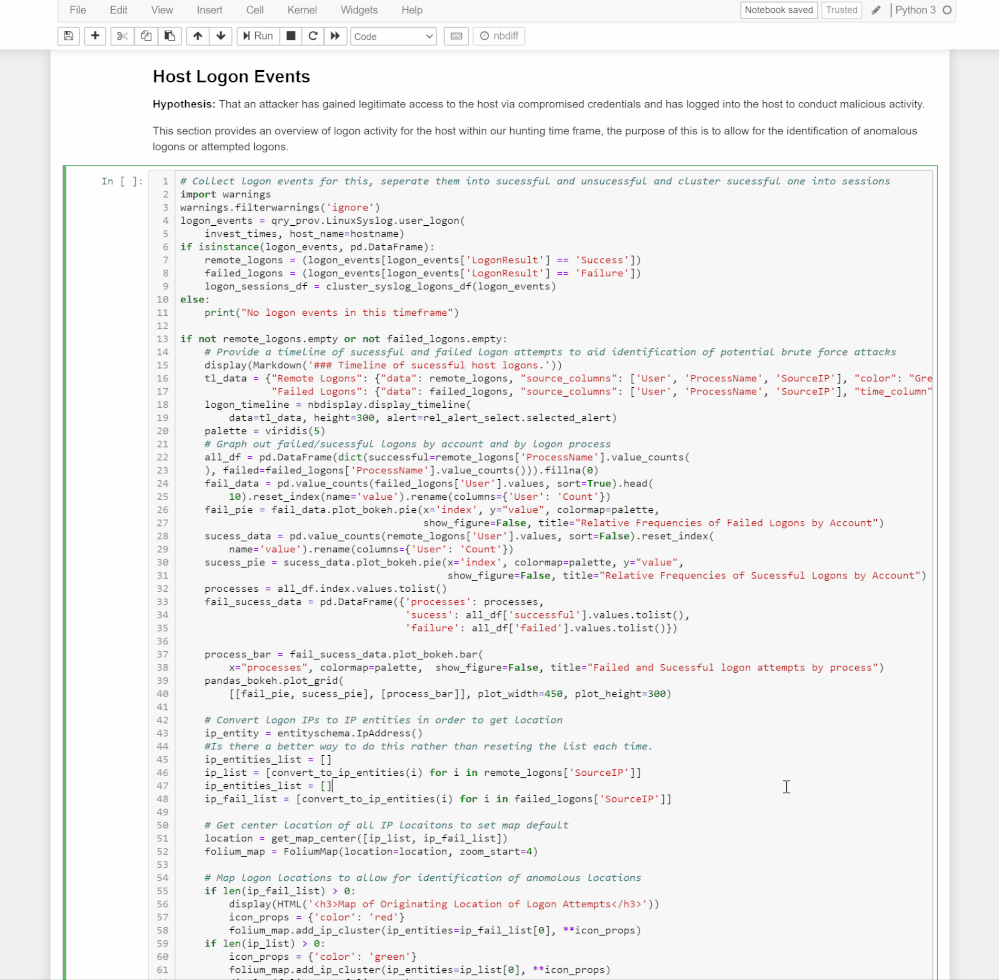This screenshot has width=999, height=980.
Task: Click the Host Logon Events heading
Action: [231, 76]
